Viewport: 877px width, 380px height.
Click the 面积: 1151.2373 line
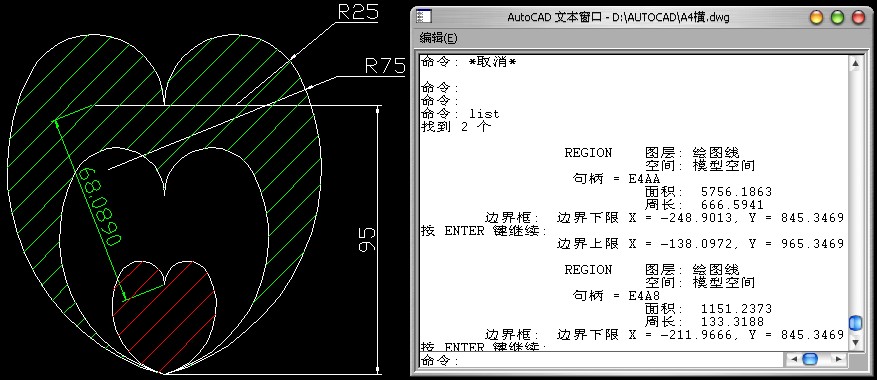click(708, 309)
